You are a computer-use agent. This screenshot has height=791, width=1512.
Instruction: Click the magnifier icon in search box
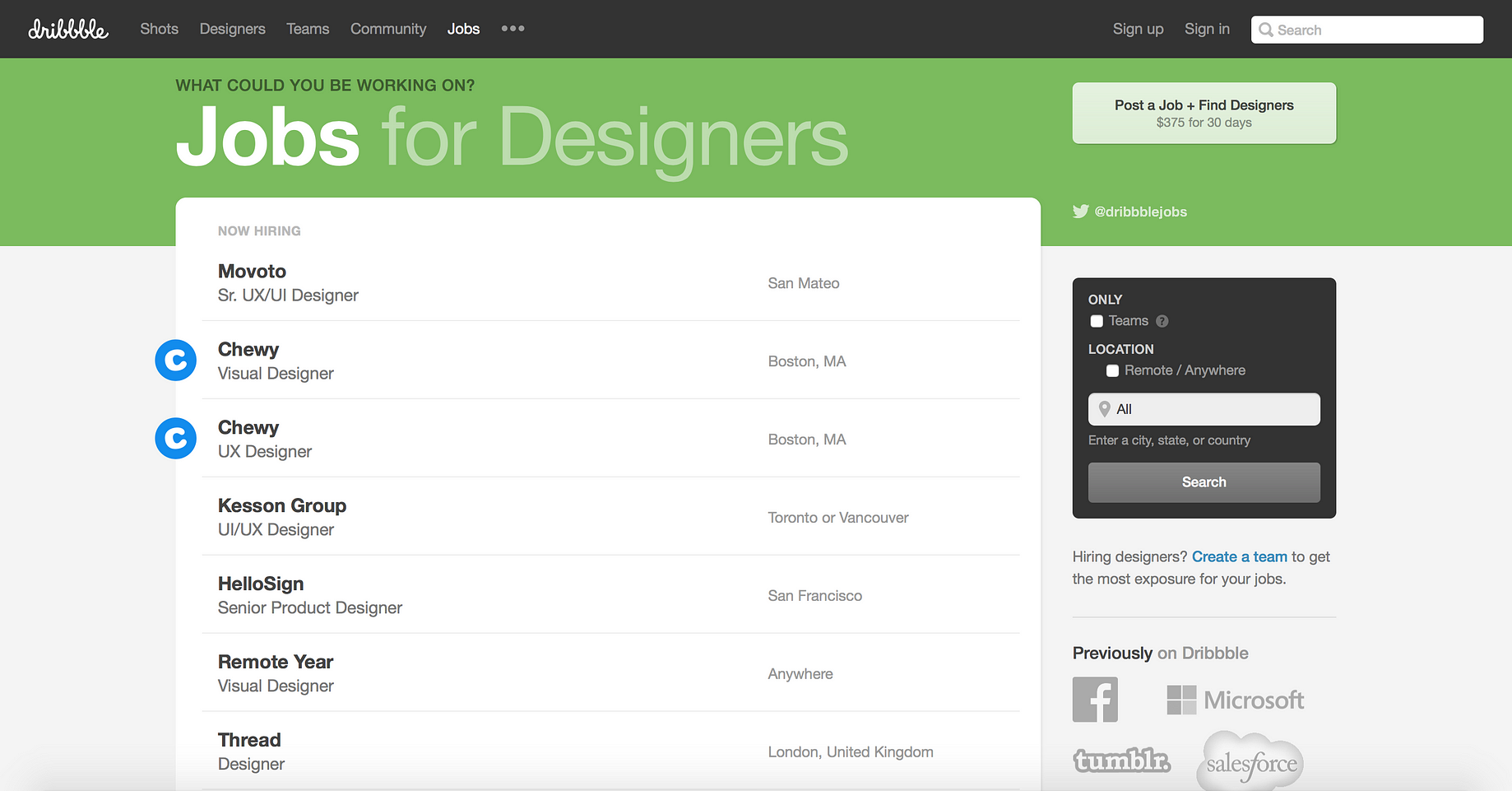tap(1266, 30)
